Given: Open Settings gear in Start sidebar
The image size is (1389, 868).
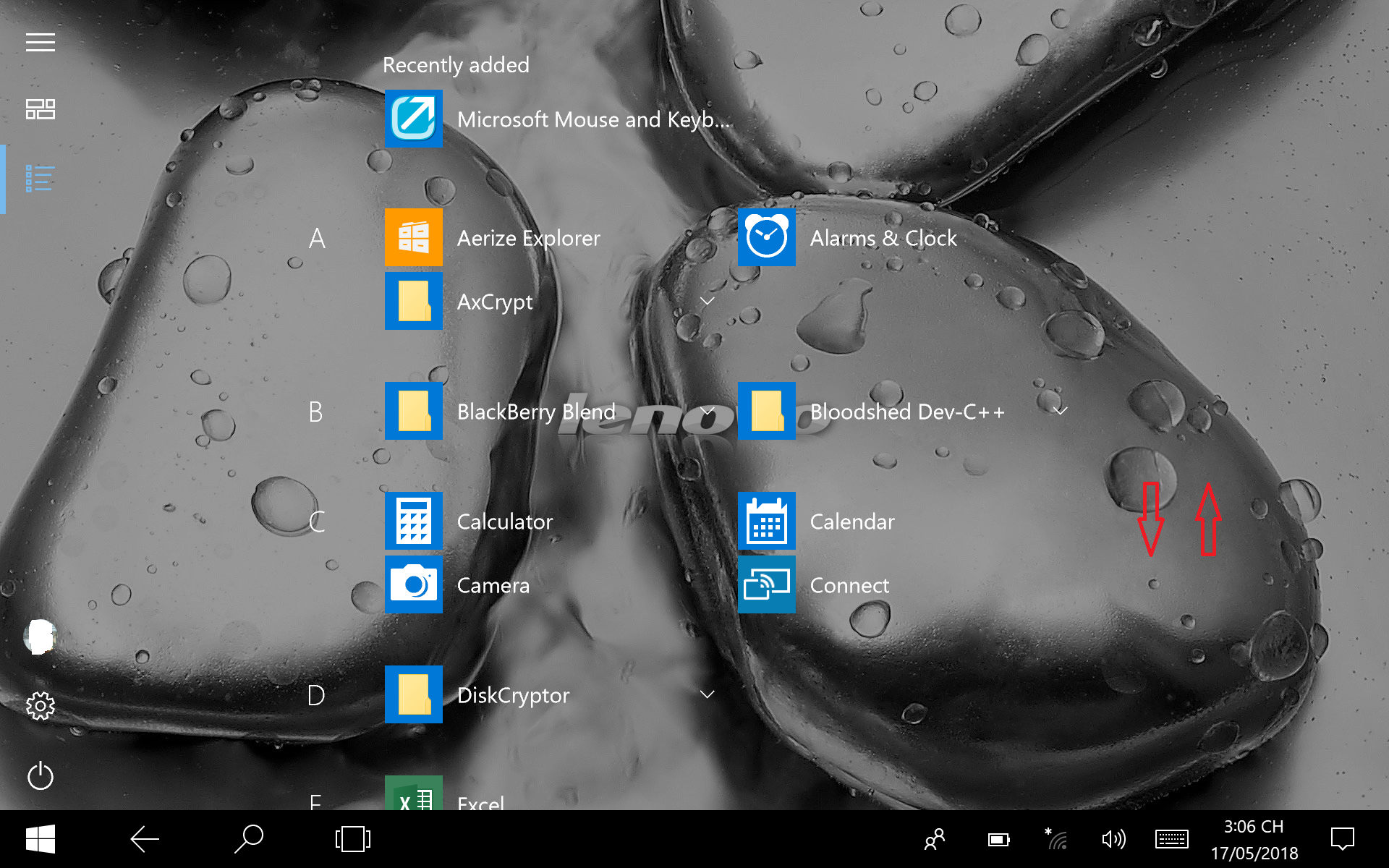Looking at the screenshot, I should (x=41, y=706).
